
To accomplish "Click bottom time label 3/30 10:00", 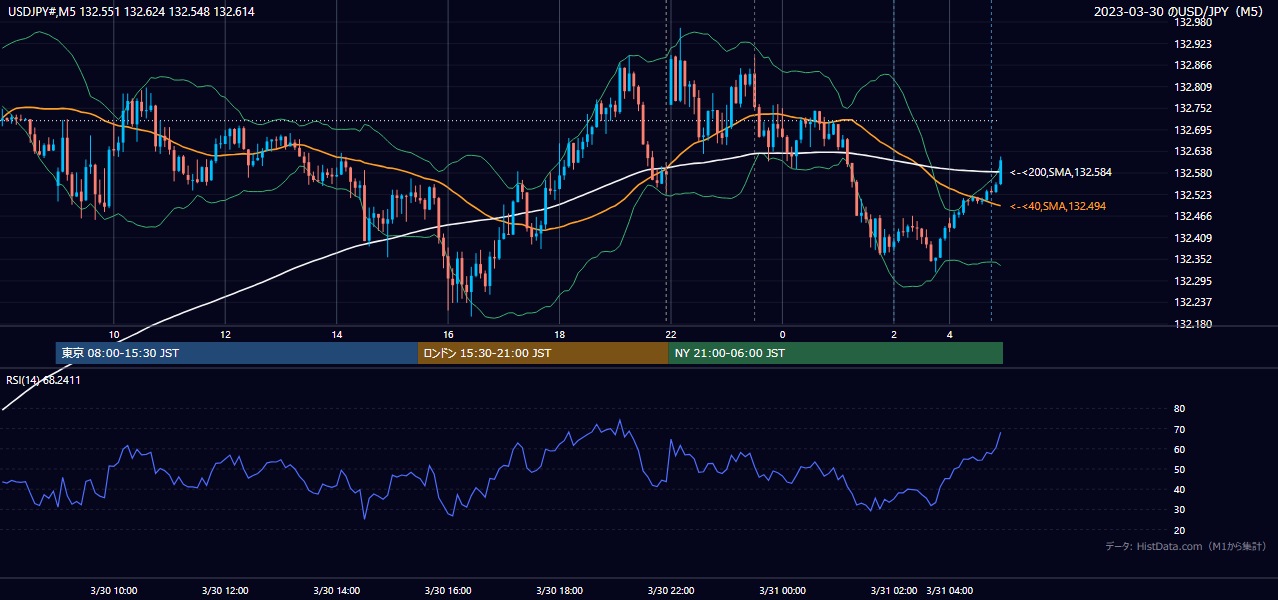I will pyautogui.click(x=114, y=590).
